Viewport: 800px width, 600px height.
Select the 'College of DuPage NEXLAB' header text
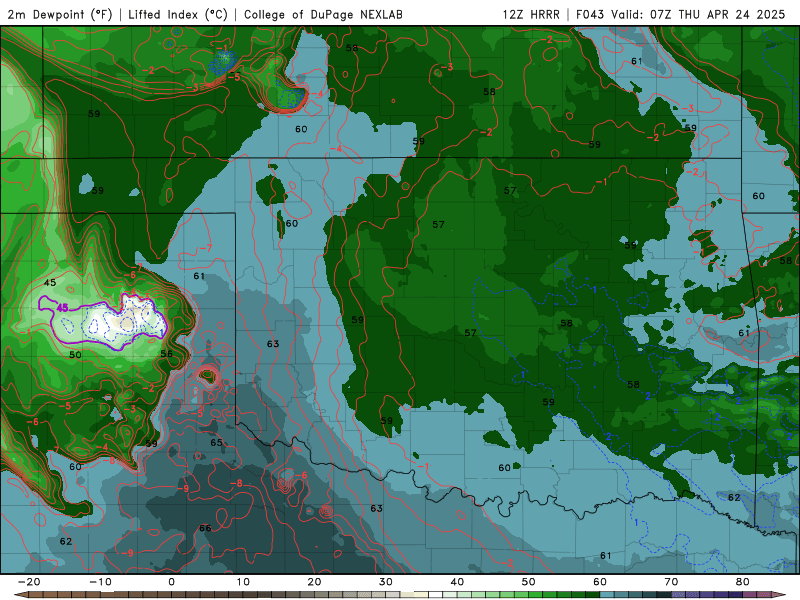323,14
